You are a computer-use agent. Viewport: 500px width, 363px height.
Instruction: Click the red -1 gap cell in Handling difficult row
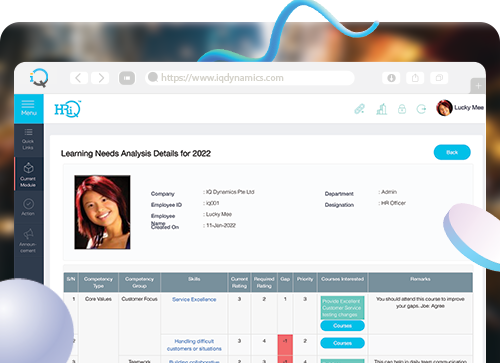(x=285, y=345)
